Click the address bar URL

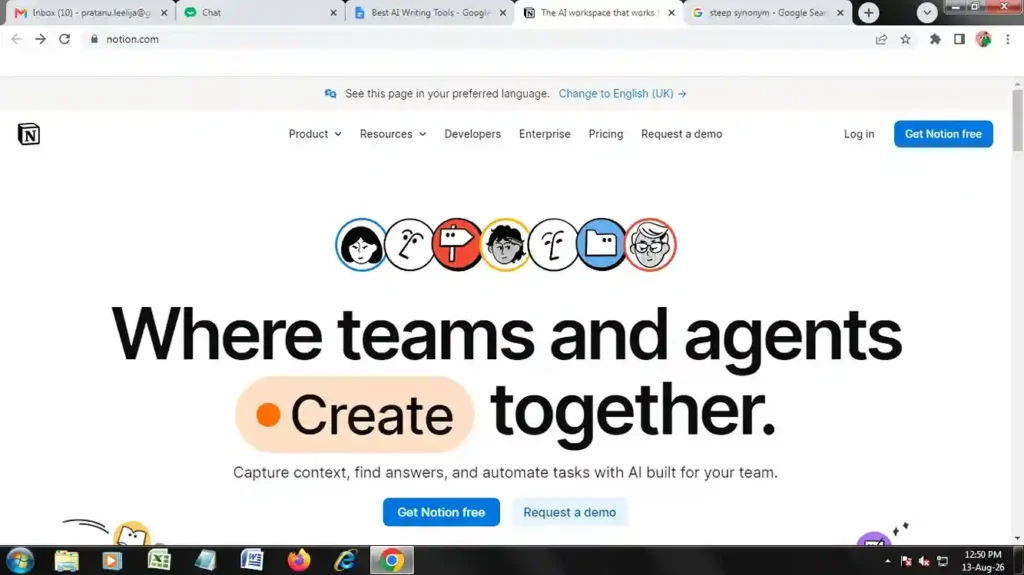pos(133,39)
